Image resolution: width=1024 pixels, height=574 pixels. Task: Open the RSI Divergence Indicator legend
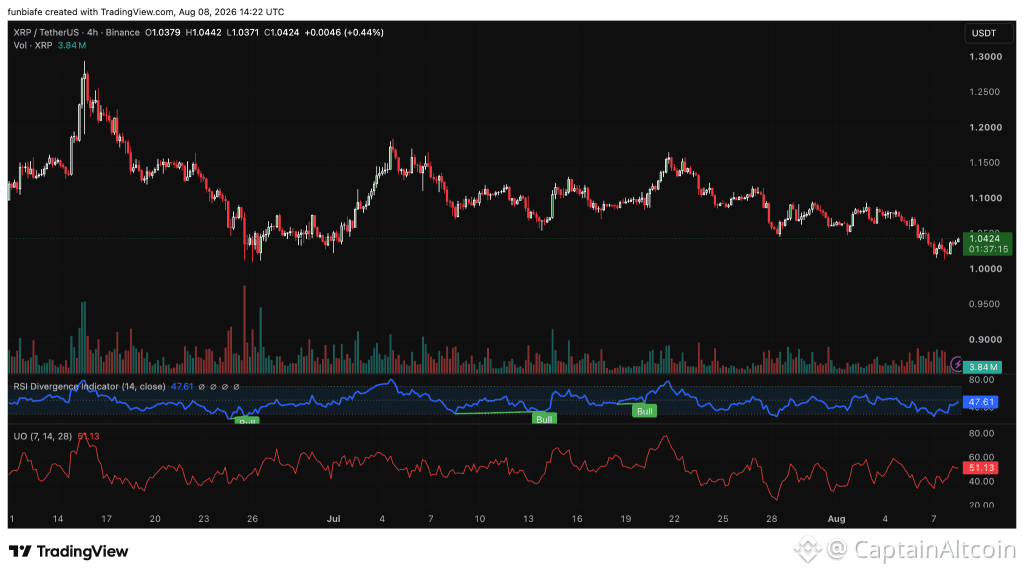click(x=89, y=387)
